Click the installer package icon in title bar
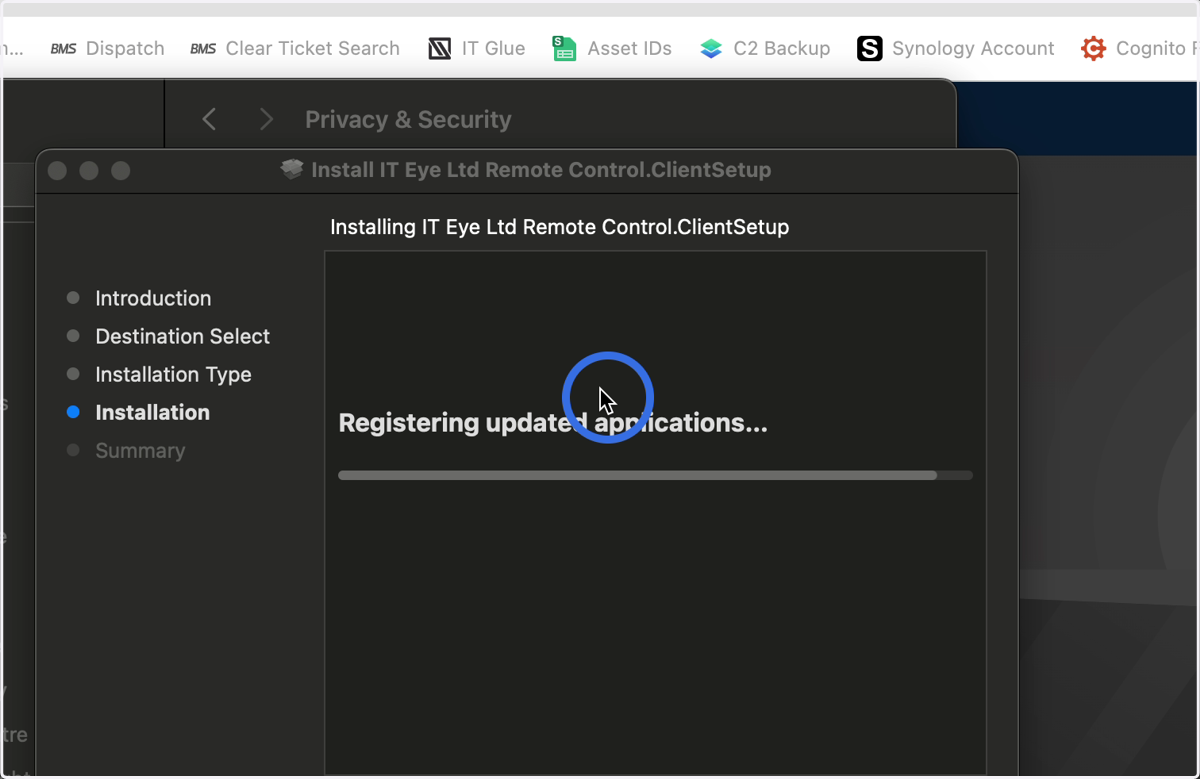This screenshot has width=1200, height=779. [x=292, y=170]
